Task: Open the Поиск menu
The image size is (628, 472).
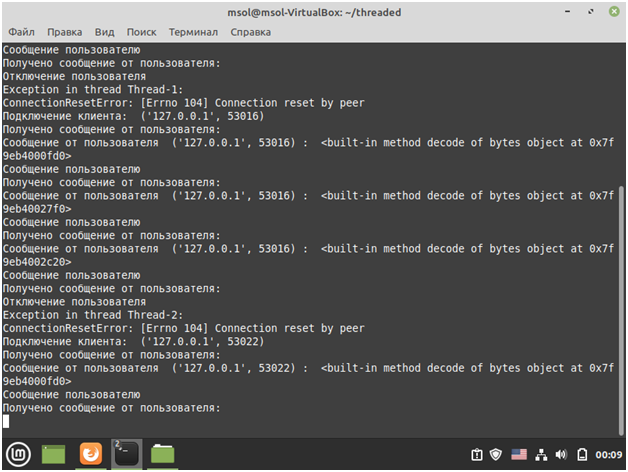Action: (x=141, y=32)
